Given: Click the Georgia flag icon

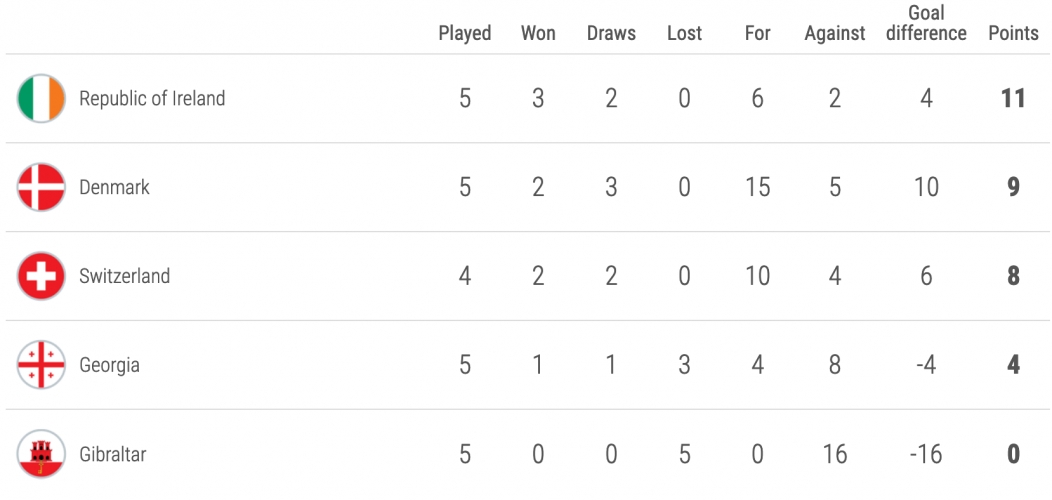Looking at the screenshot, I should pyautogui.click(x=41, y=365).
